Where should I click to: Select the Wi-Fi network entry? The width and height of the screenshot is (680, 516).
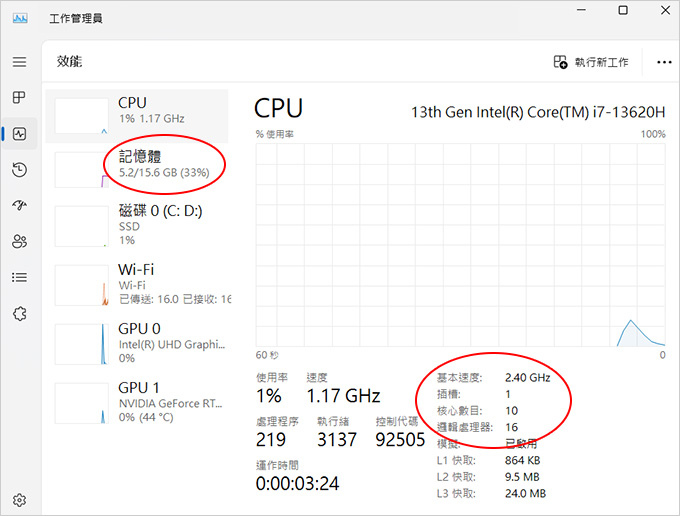point(137,284)
